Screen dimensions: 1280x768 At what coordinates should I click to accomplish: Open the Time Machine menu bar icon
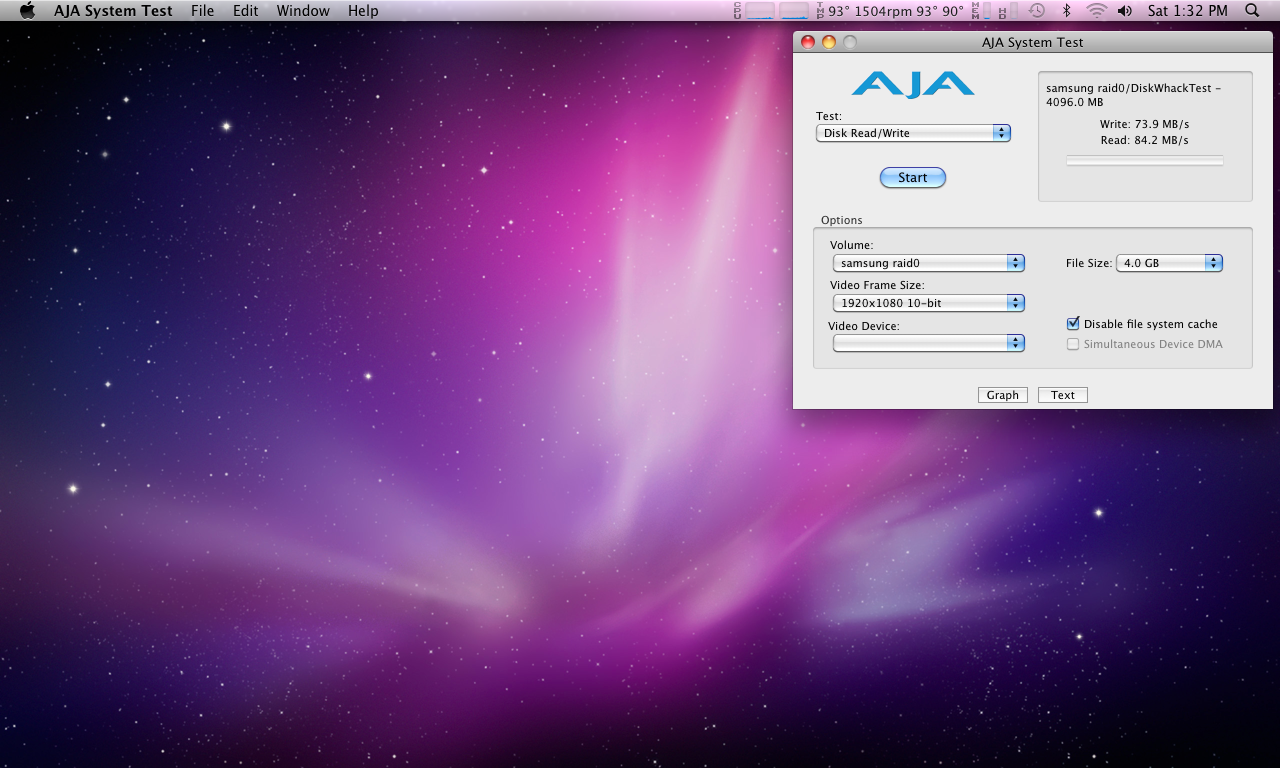click(1037, 10)
